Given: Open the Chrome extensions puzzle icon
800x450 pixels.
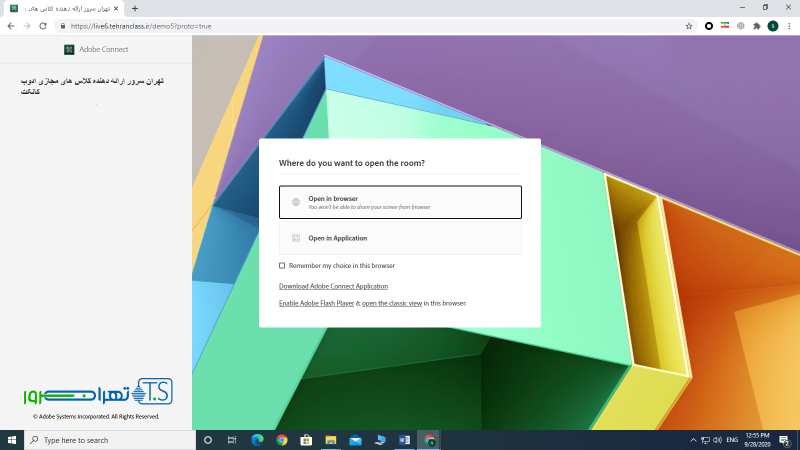Looking at the screenshot, I should point(756,25).
